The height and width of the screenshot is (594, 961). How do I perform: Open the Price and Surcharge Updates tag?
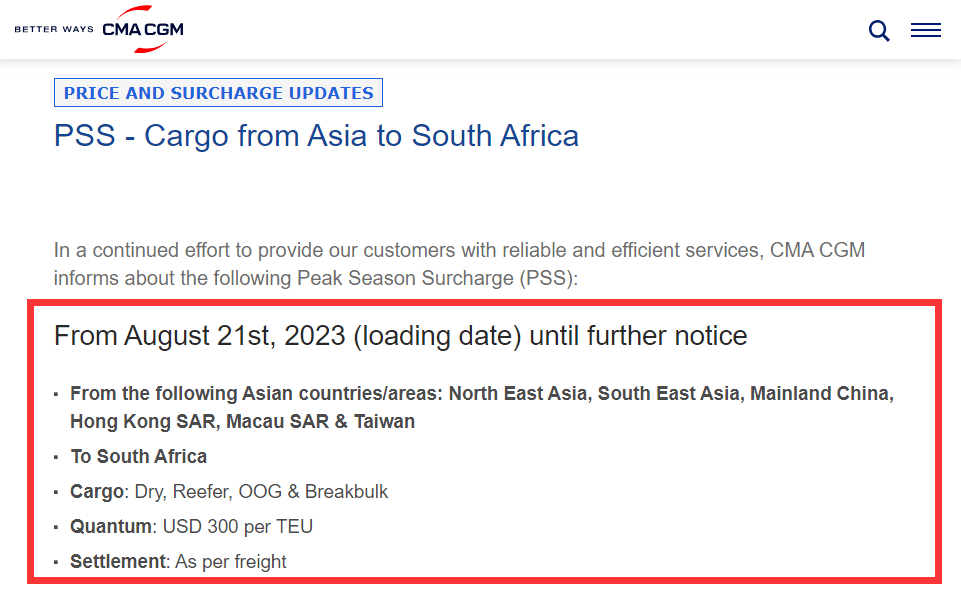(218, 93)
